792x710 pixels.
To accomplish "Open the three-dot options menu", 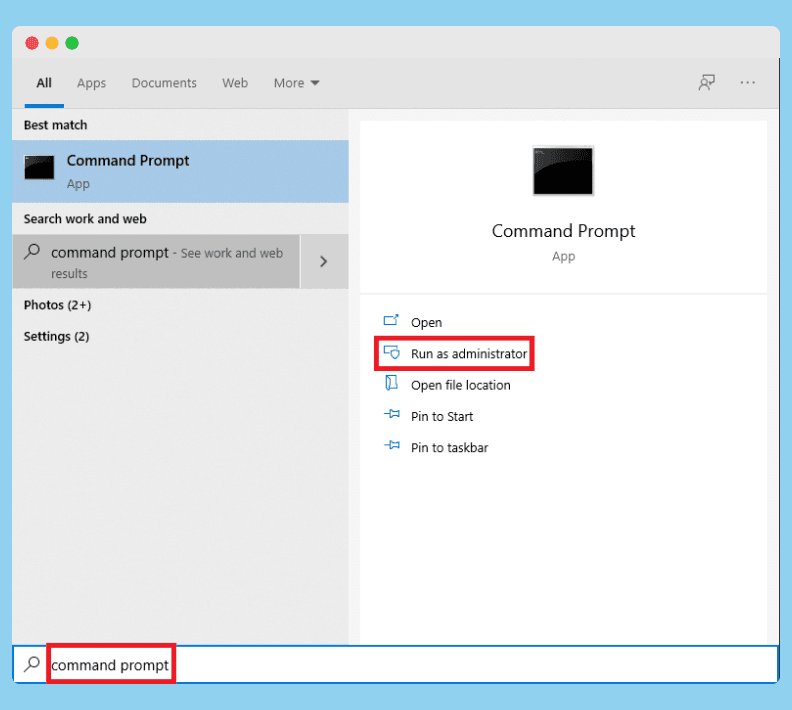I will (x=748, y=83).
